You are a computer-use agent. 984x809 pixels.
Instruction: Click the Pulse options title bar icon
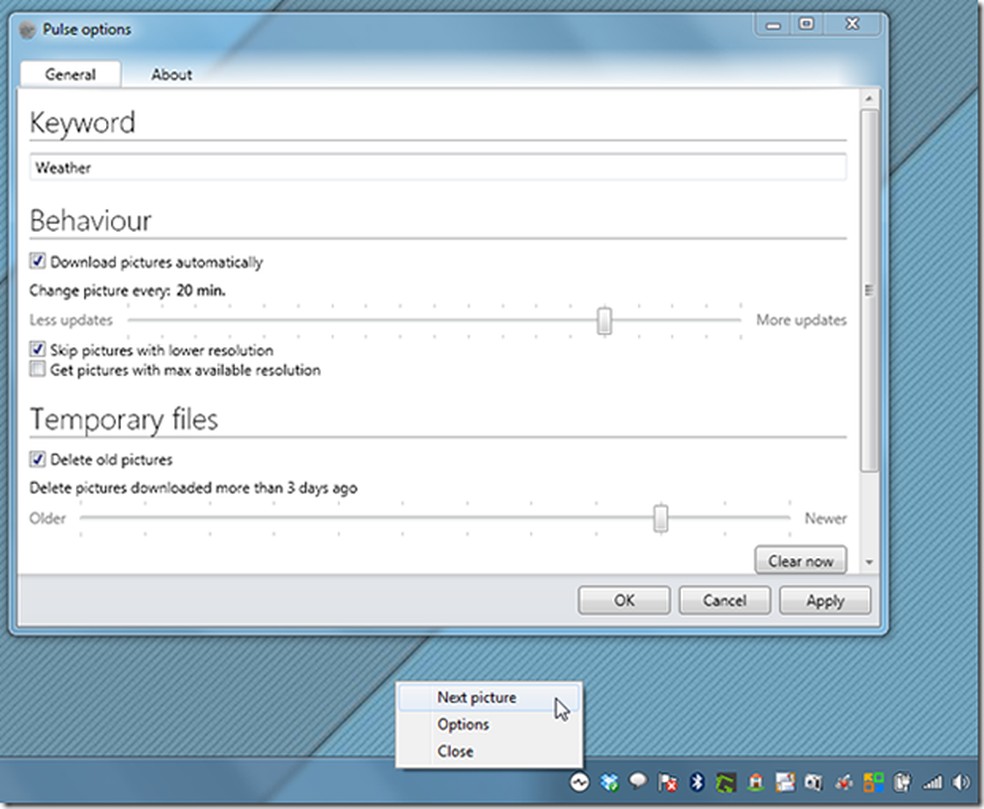click(x=27, y=29)
